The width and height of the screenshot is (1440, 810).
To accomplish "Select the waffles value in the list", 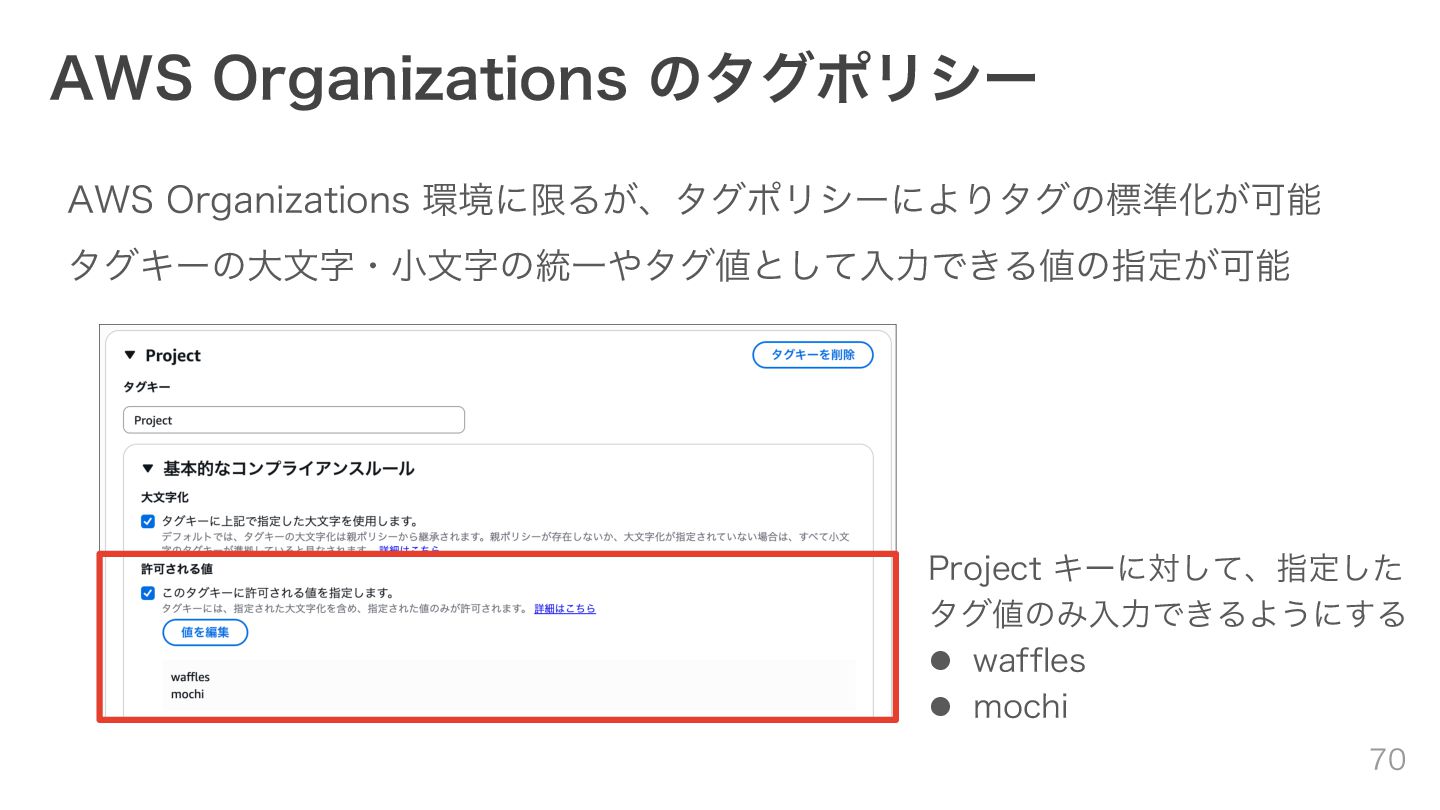I will pyautogui.click(x=190, y=677).
